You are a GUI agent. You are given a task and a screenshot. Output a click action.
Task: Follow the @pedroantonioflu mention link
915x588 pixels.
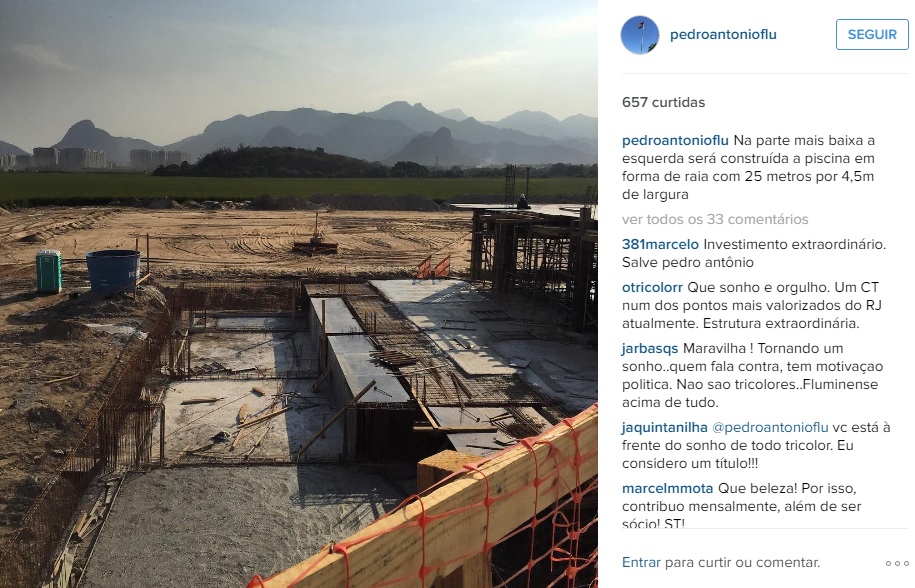tap(770, 427)
